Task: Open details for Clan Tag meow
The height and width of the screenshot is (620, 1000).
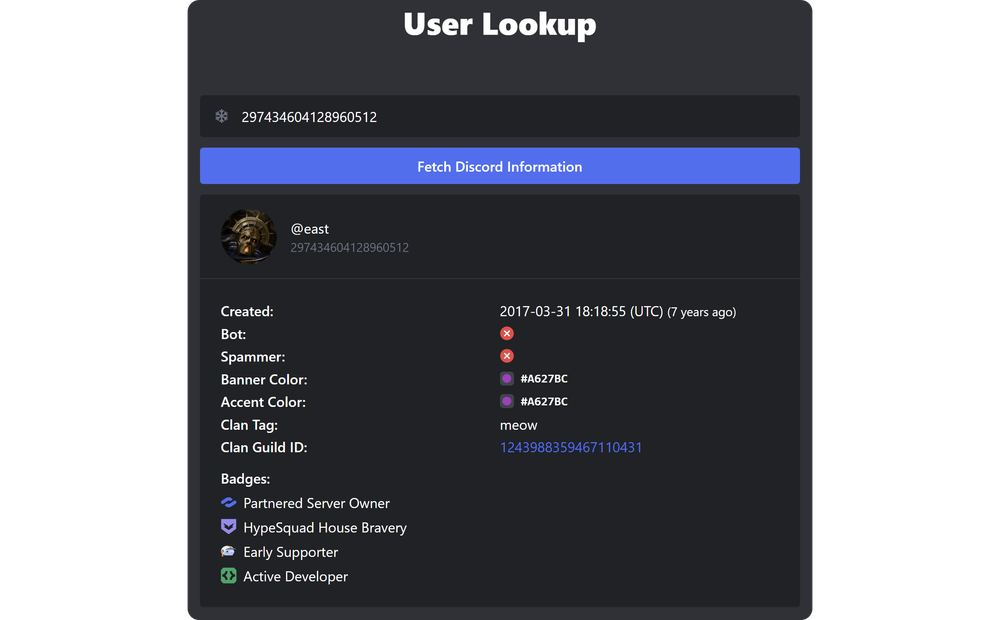Action: [x=518, y=425]
